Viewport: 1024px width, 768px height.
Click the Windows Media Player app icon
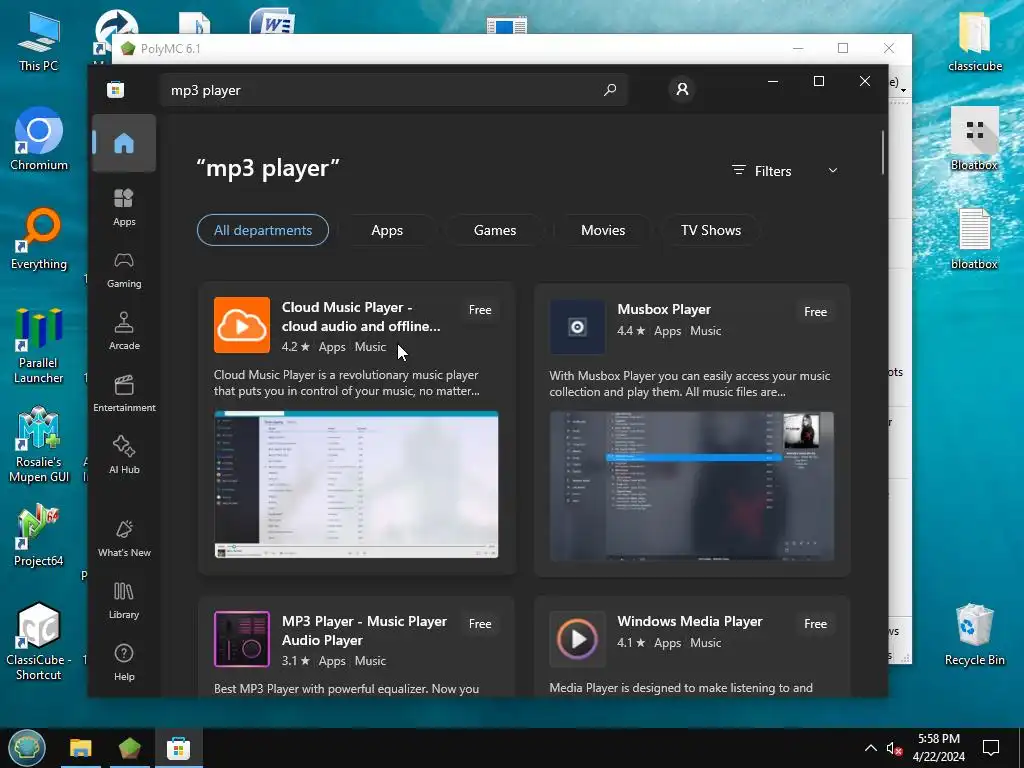[577, 639]
